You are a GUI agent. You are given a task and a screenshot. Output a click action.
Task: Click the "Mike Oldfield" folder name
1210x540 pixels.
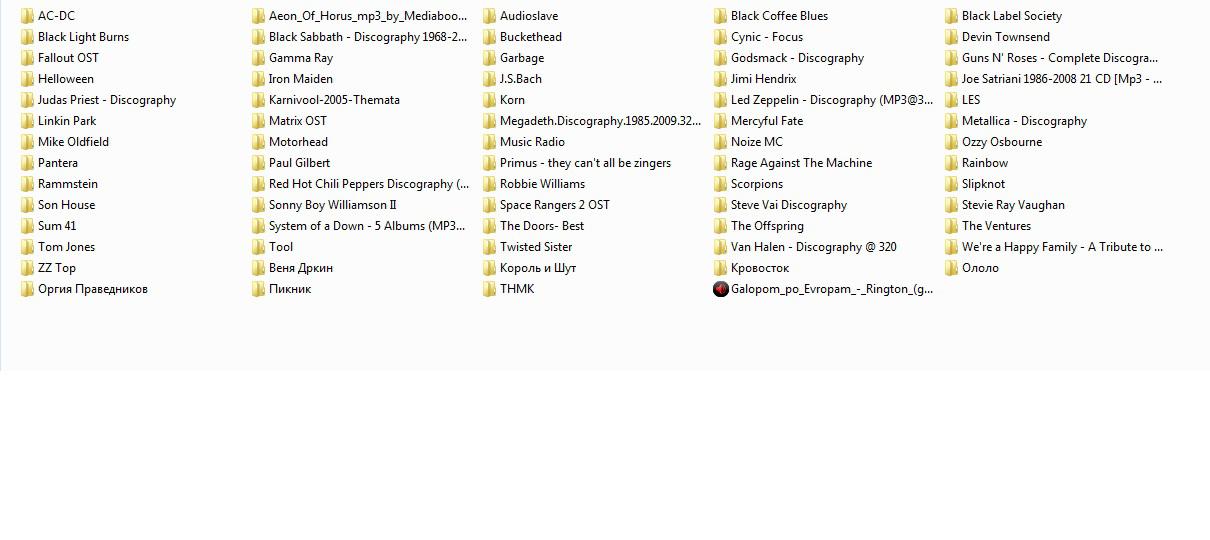point(73,142)
